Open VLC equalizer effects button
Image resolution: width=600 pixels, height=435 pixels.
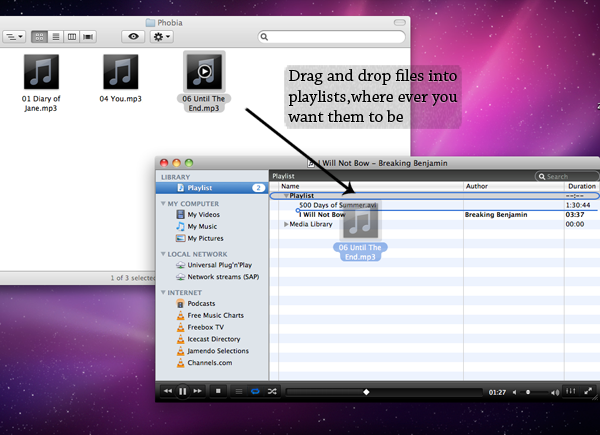[x=572, y=391]
